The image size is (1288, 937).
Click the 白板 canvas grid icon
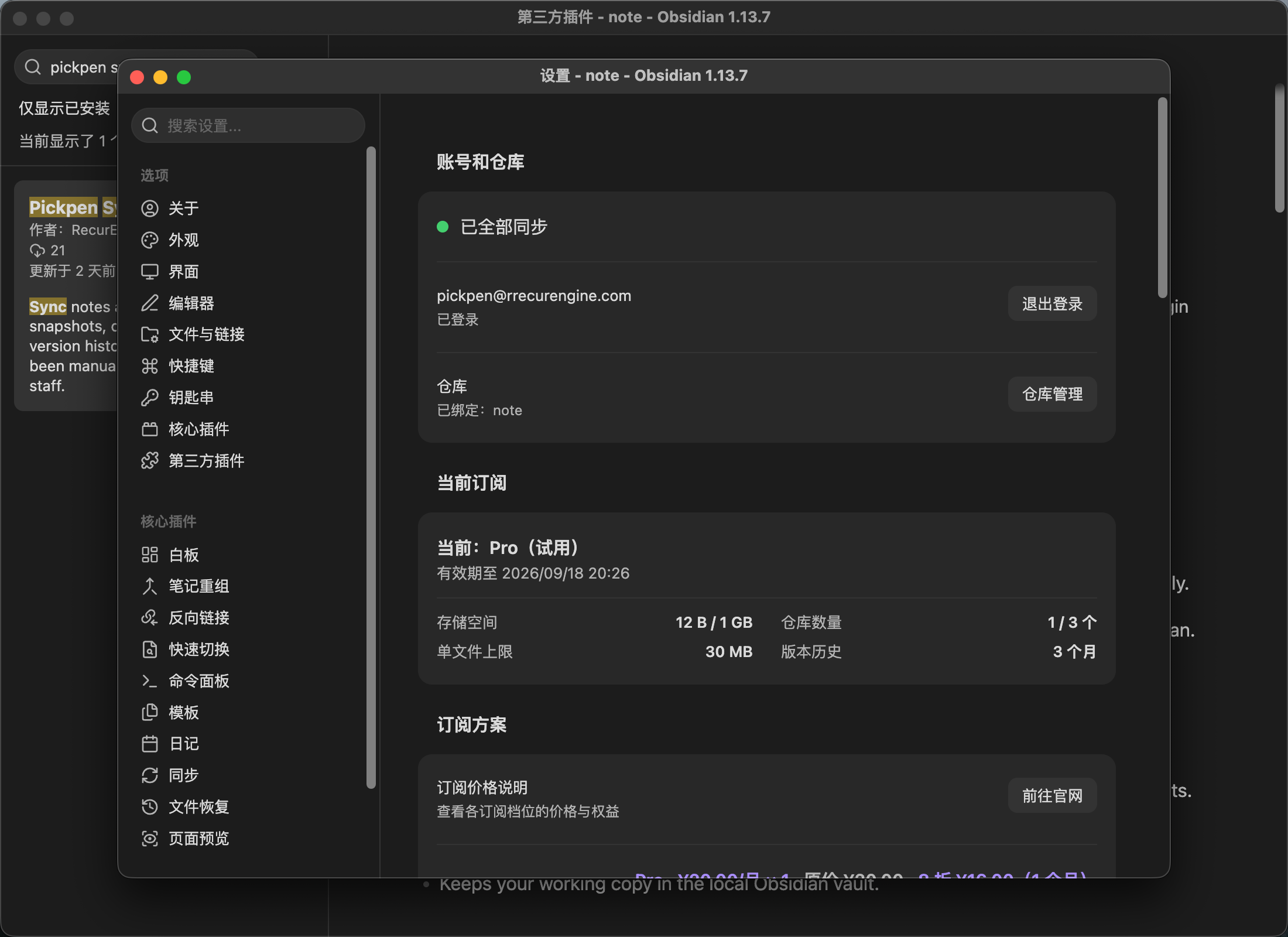tap(150, 555)
